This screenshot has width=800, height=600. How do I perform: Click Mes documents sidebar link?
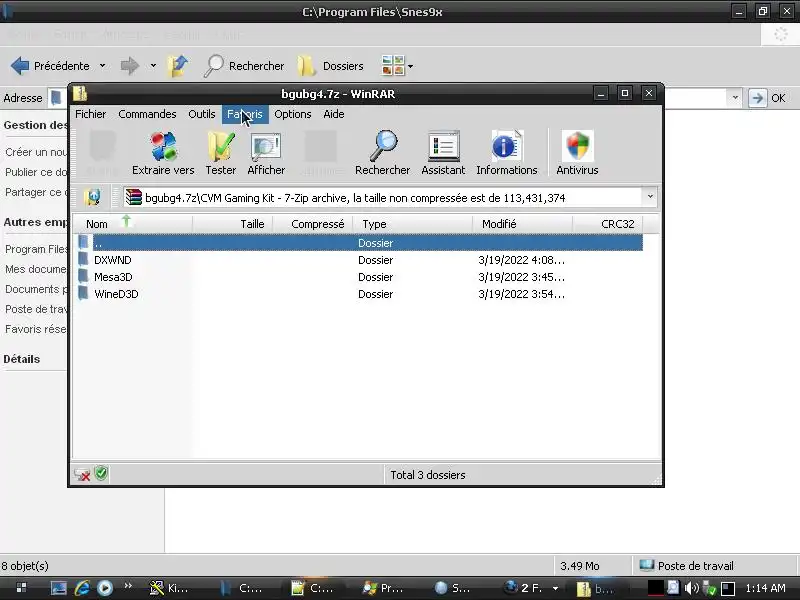(x=36, y=269)
